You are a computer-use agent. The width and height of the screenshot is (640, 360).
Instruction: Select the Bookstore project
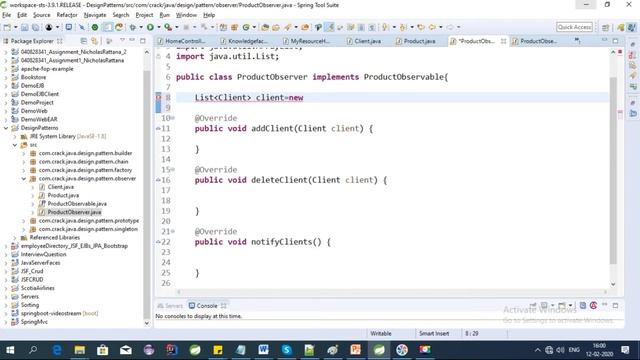33,77
